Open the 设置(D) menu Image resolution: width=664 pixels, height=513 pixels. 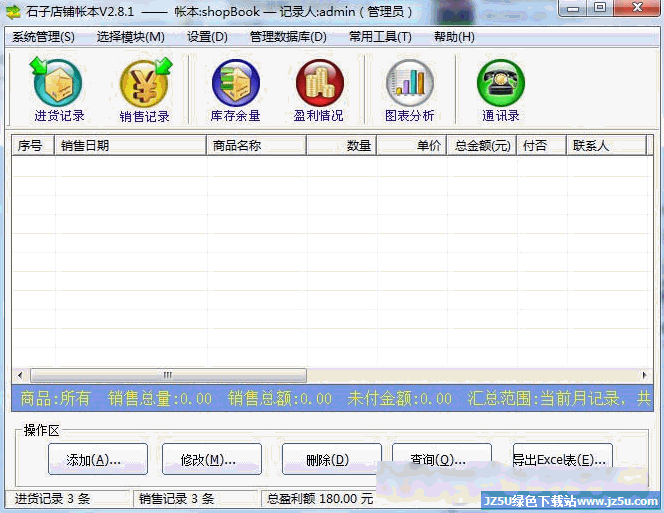pos(207,37)
